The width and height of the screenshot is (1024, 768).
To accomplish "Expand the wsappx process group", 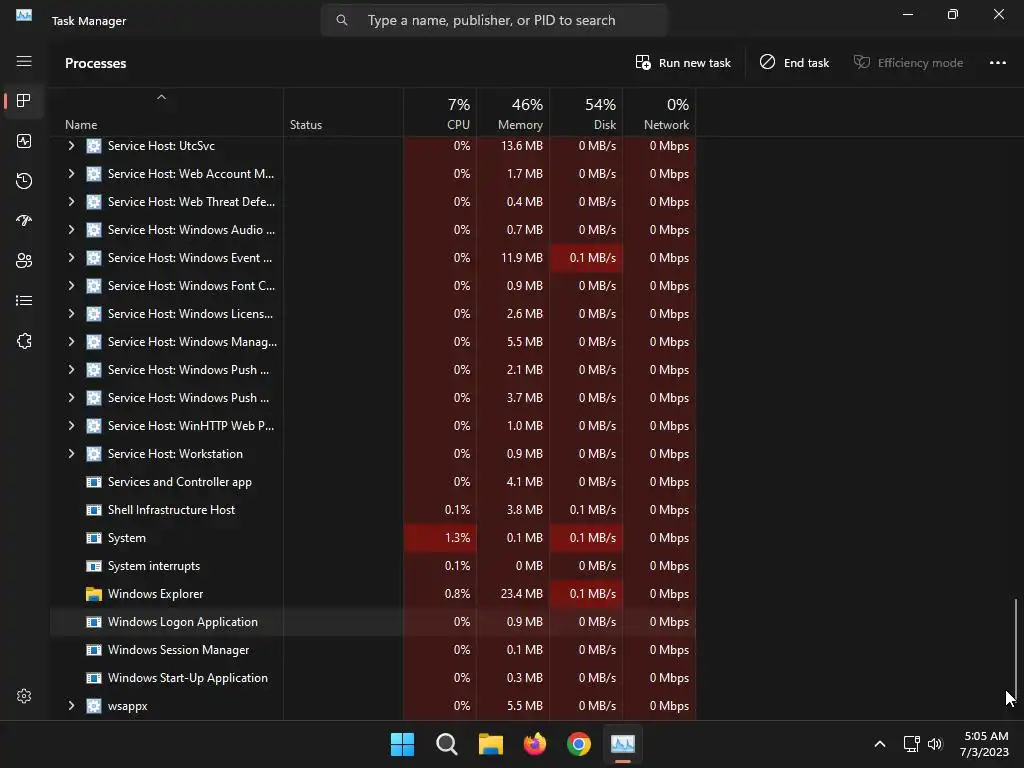I will [71, 706].
